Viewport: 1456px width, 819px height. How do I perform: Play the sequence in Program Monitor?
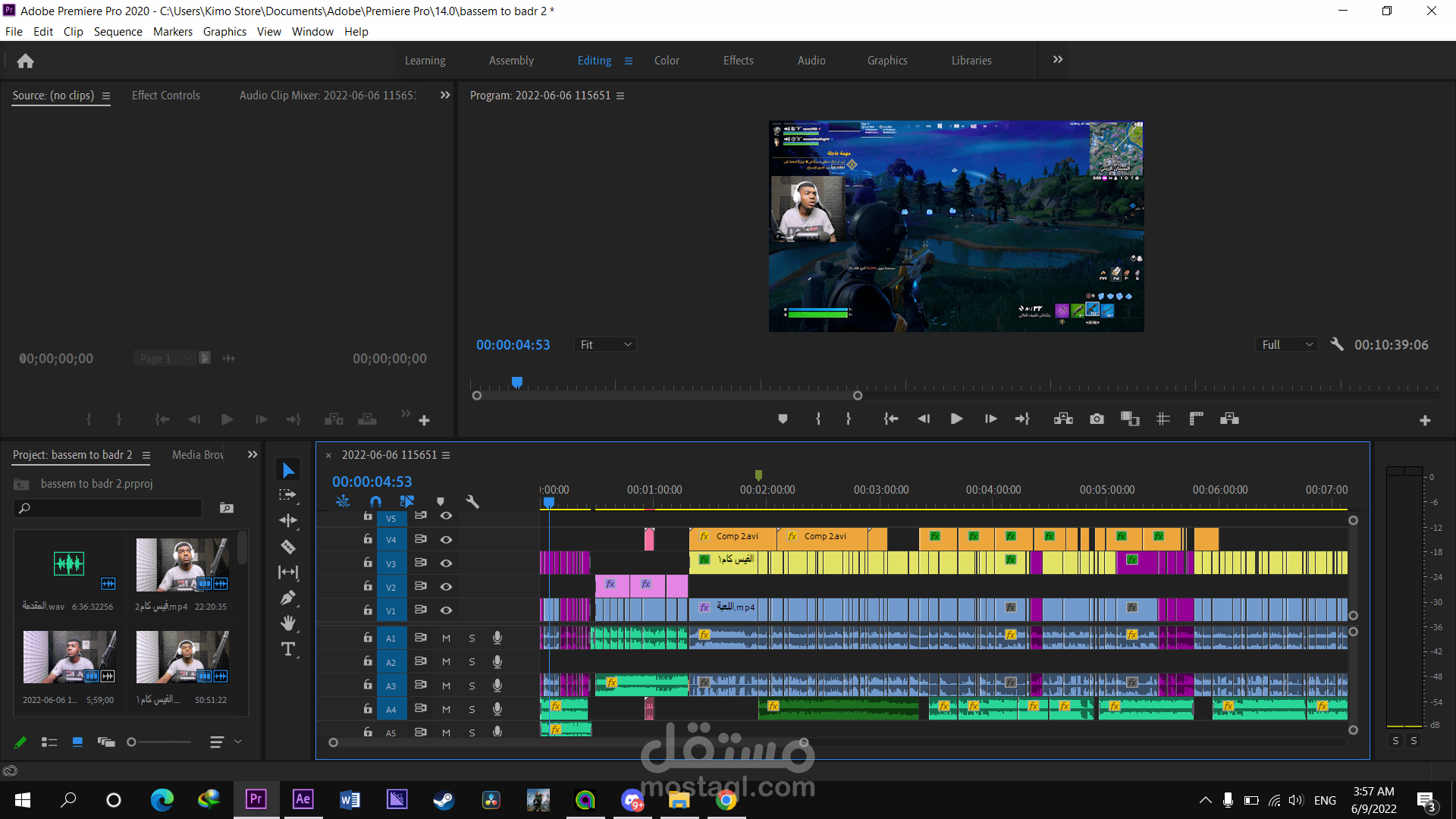pyautogui.click(x=956, y=419)
